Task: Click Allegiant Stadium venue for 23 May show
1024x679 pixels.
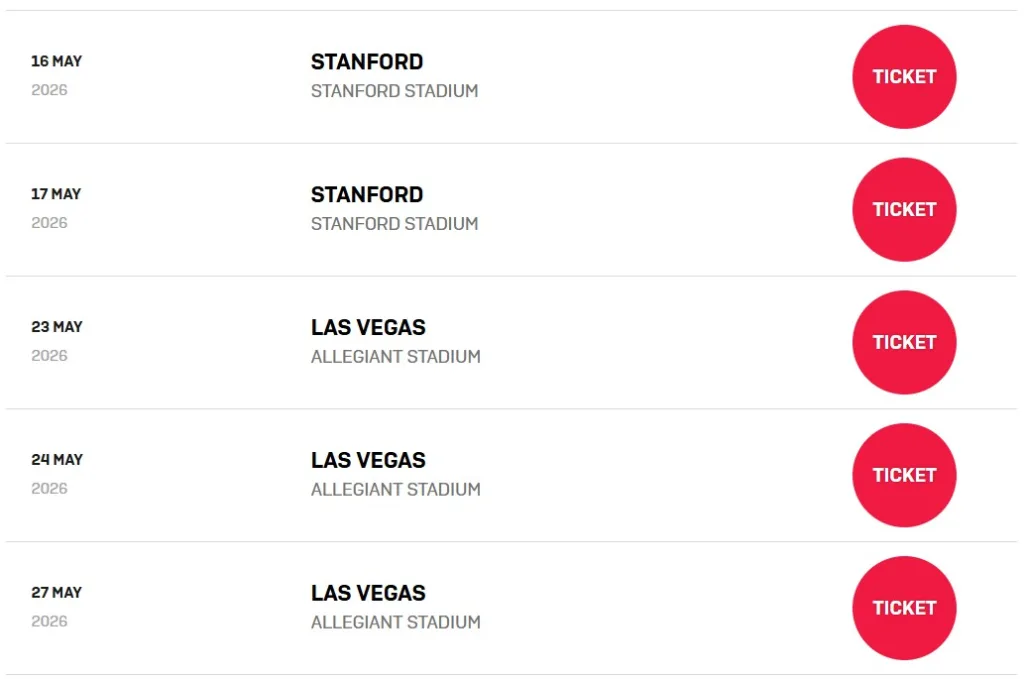Action: (x=395, y=357)
